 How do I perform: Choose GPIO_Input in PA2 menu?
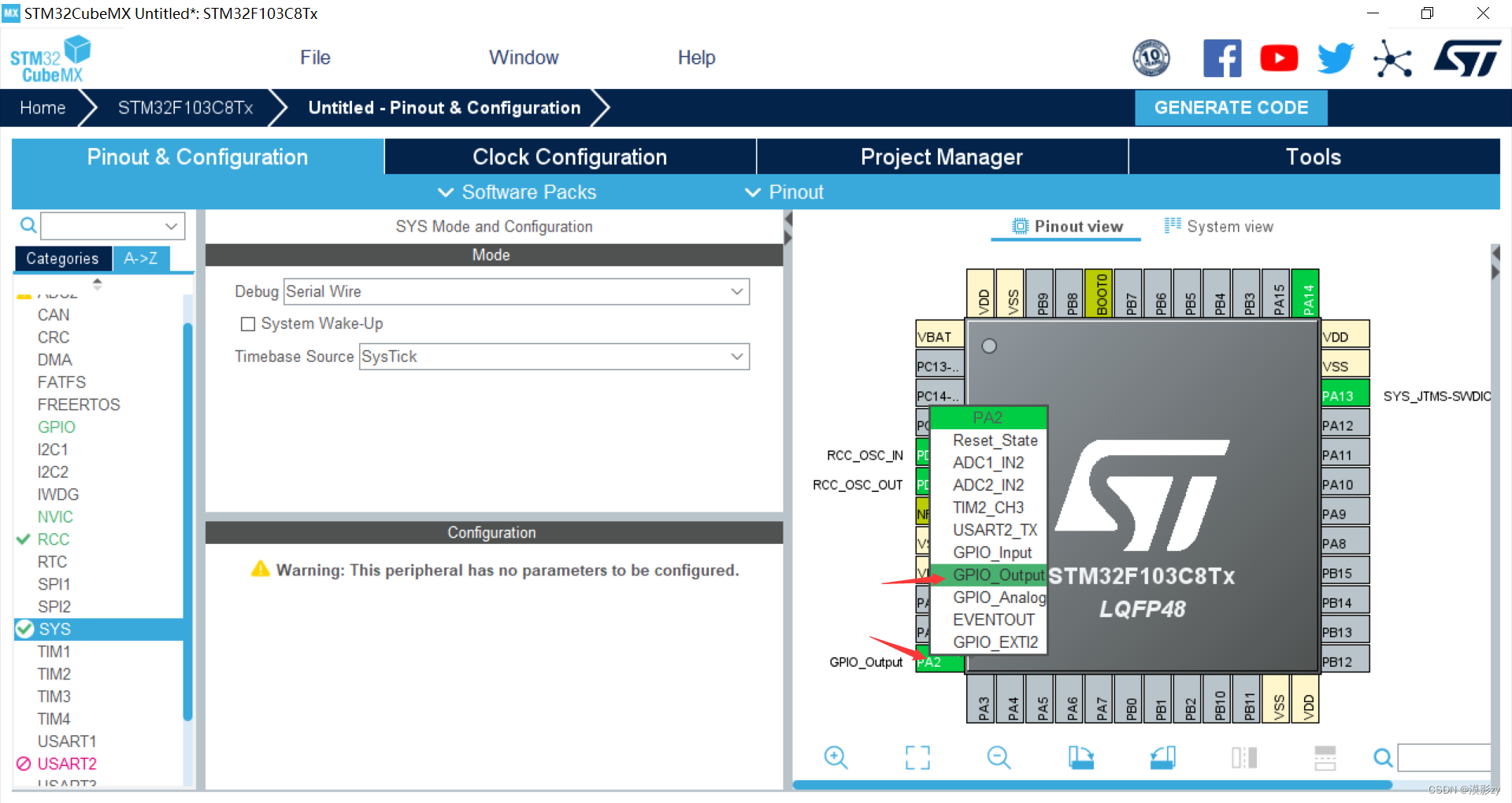pyautogui.click(x=989, y=553)
